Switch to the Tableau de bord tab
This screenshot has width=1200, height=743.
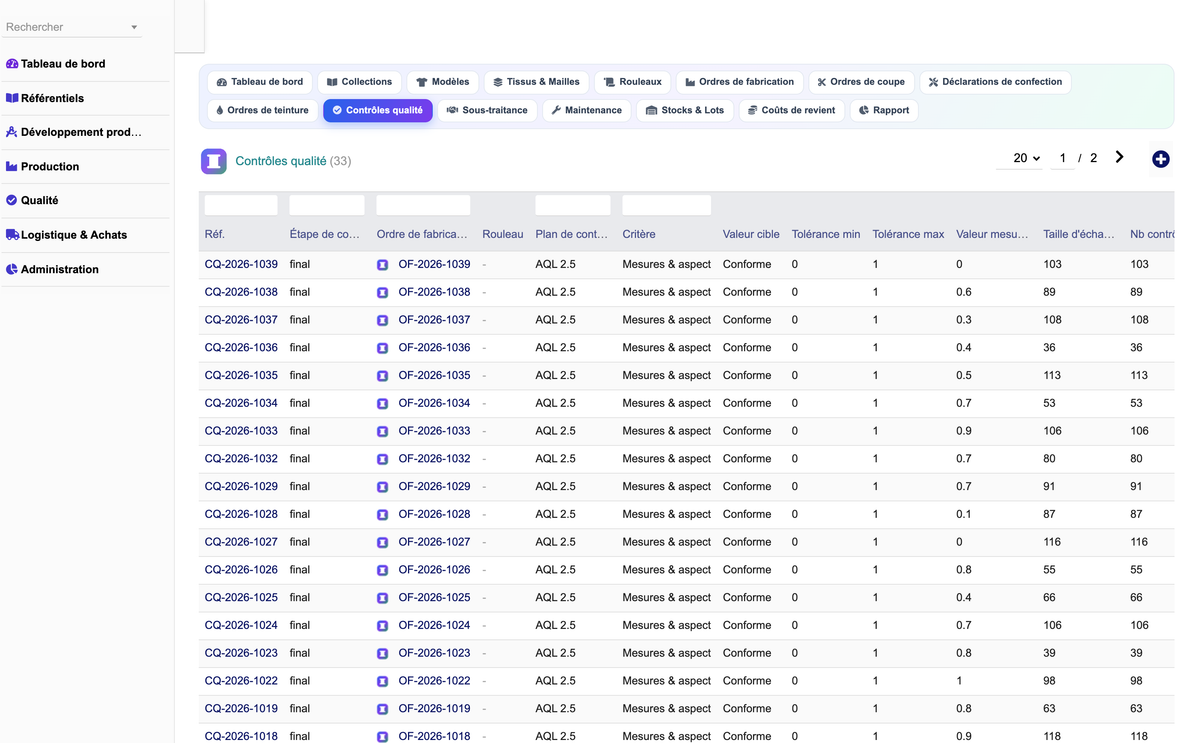[260, 82]
